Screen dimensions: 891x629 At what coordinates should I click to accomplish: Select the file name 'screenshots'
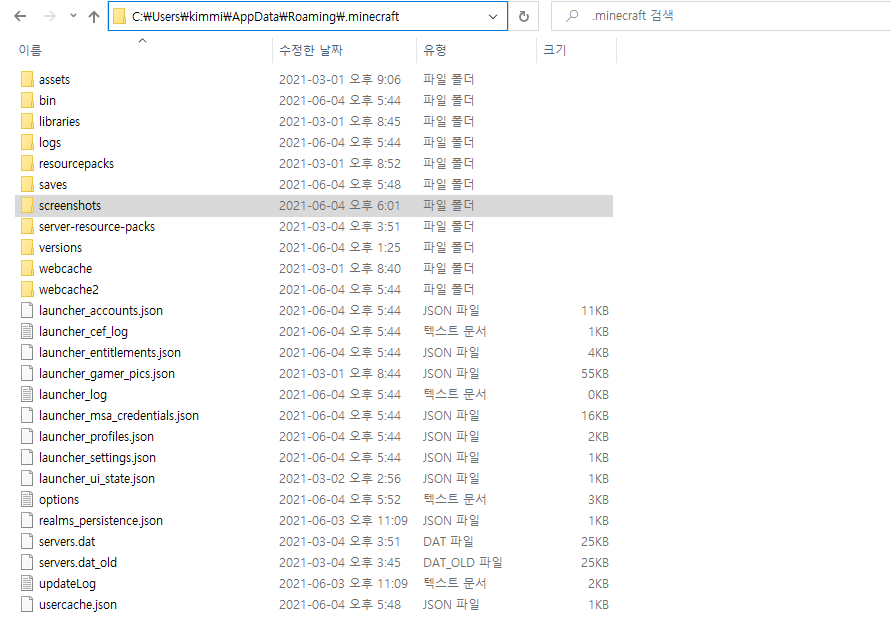tap(70, 206)
